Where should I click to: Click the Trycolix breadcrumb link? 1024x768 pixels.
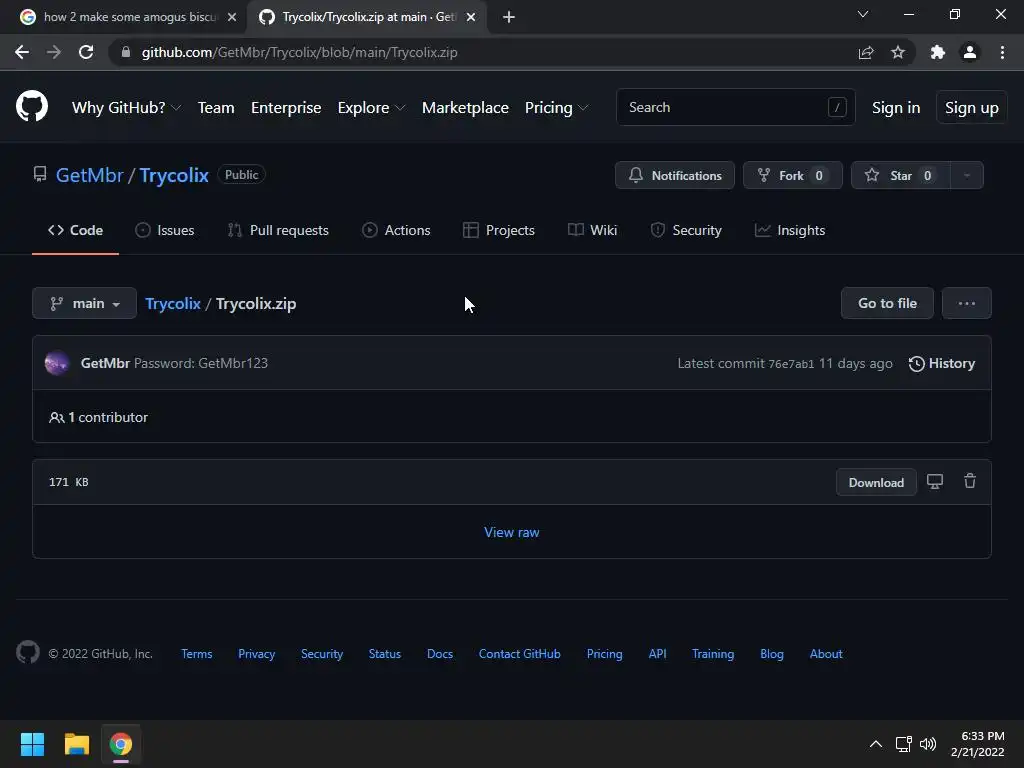[172, 304]
